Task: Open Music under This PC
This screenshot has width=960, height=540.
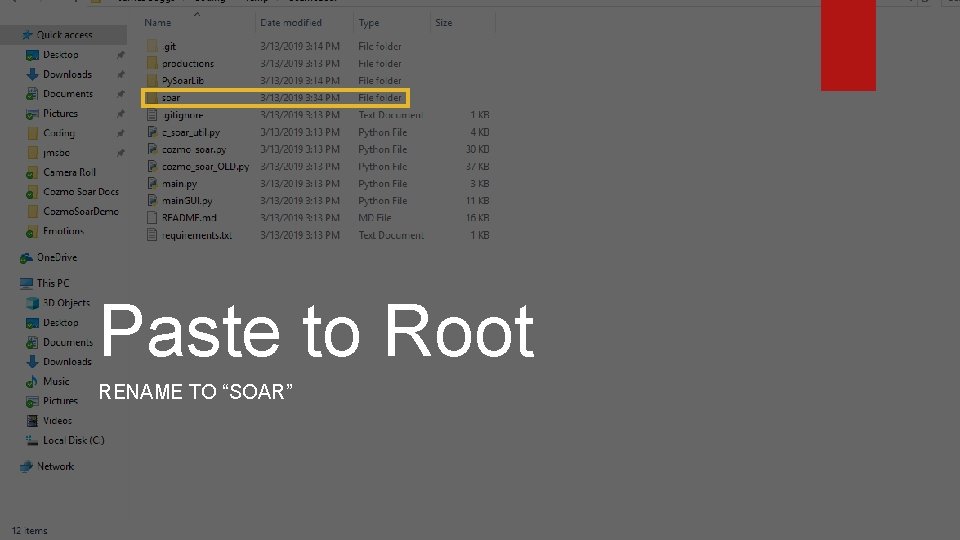Action: (x=56, y=381)
